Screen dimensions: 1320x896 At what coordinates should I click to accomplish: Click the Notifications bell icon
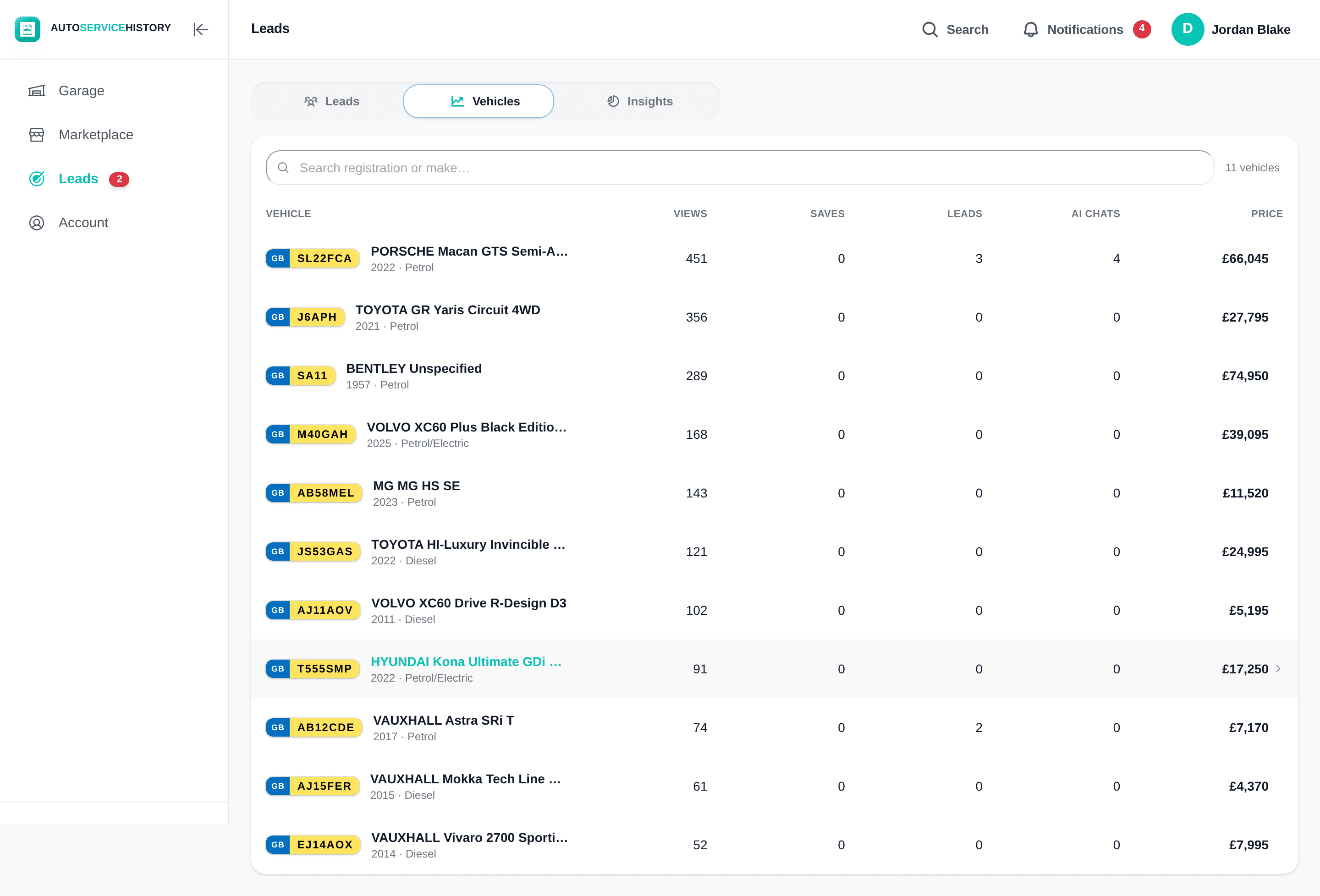pos(1030,29)
